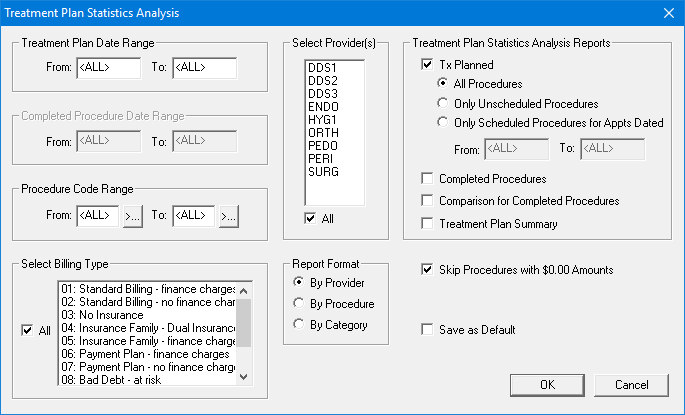The image size is (685, 415).
Task: Click Treatment Plan Date Range To field
Action: (204, 67)
